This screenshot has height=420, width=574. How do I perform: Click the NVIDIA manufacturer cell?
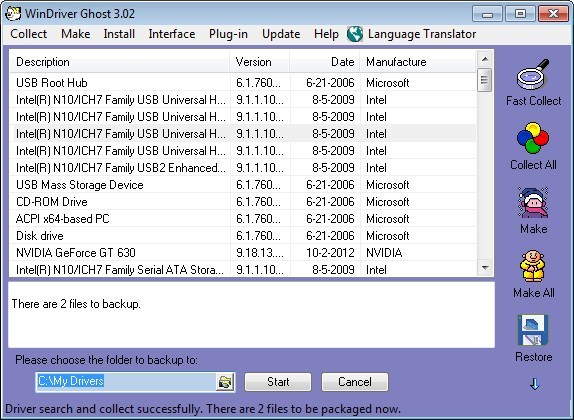tap(384, 253)
